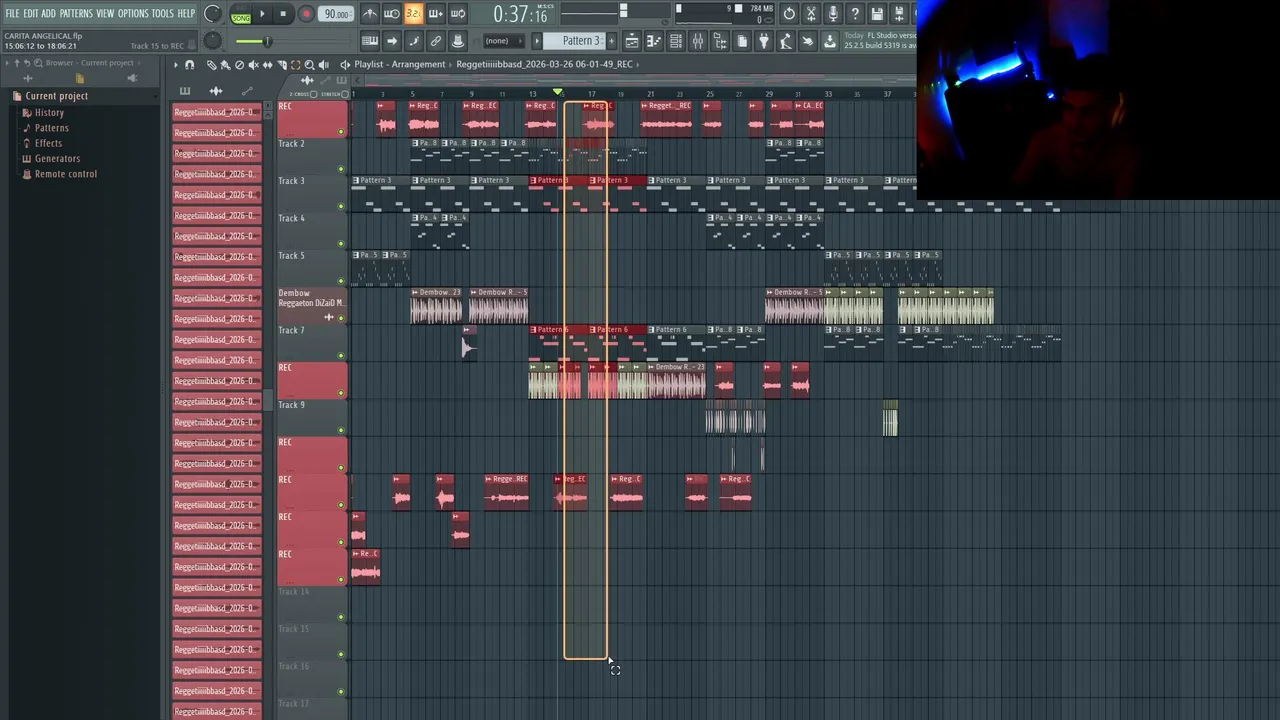1280x720 pixels.
Task: Stop playback with the stop button
Action: pos(283,14)
